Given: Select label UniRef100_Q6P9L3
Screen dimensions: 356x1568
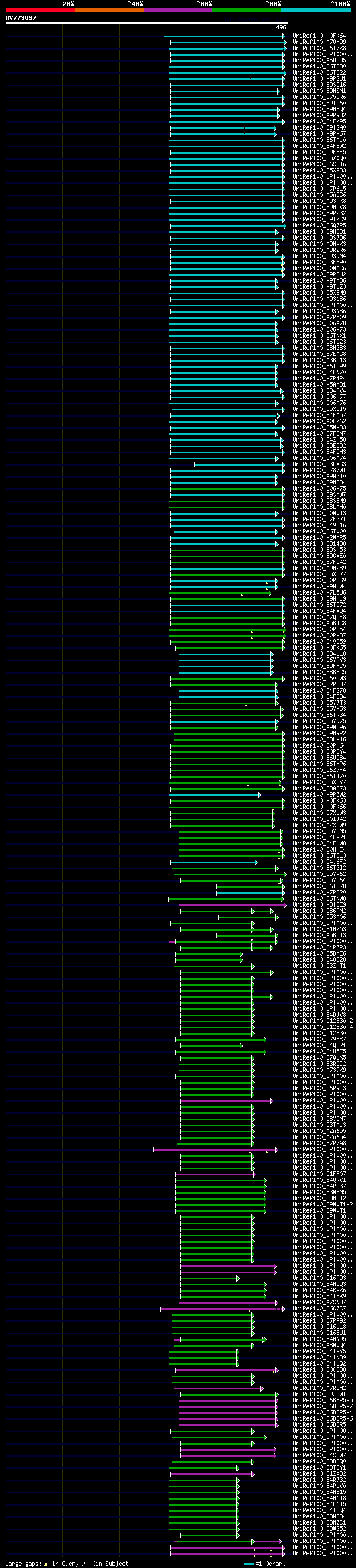Looking at the screenshot, I should pos(319,1089).
